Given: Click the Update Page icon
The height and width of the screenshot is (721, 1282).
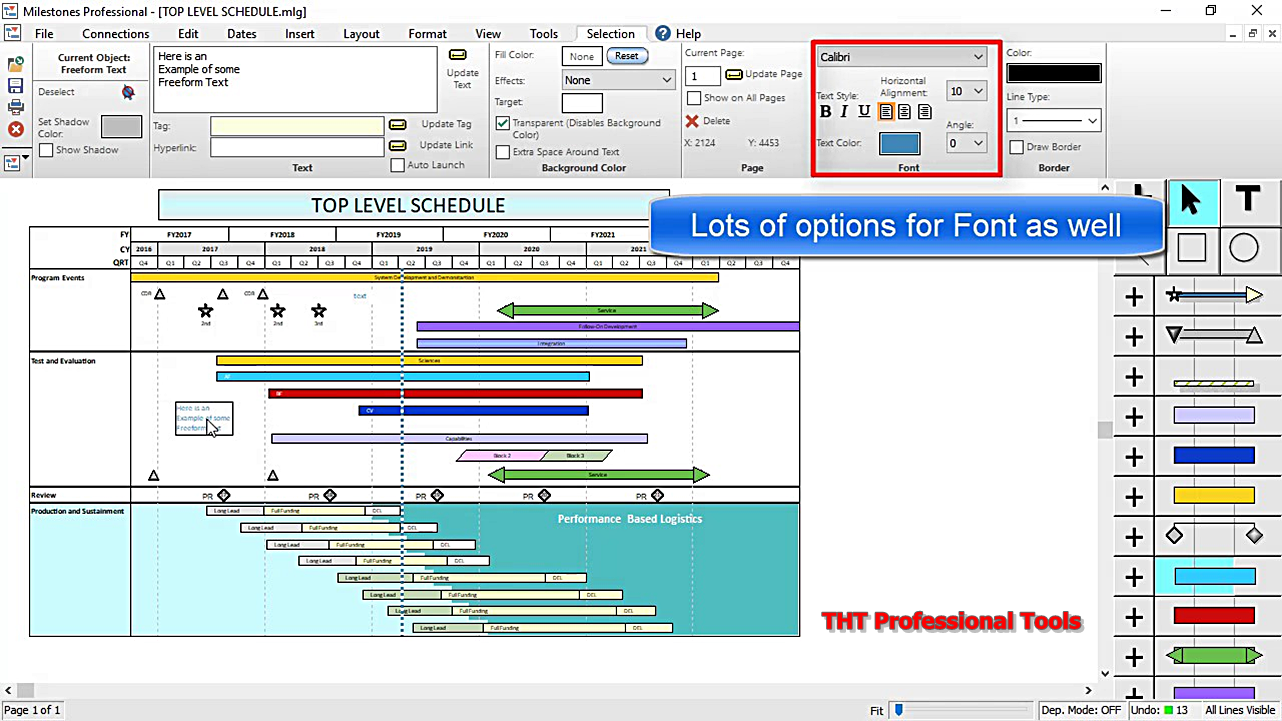Looking at the screenshot, I should tap(733, 74).
